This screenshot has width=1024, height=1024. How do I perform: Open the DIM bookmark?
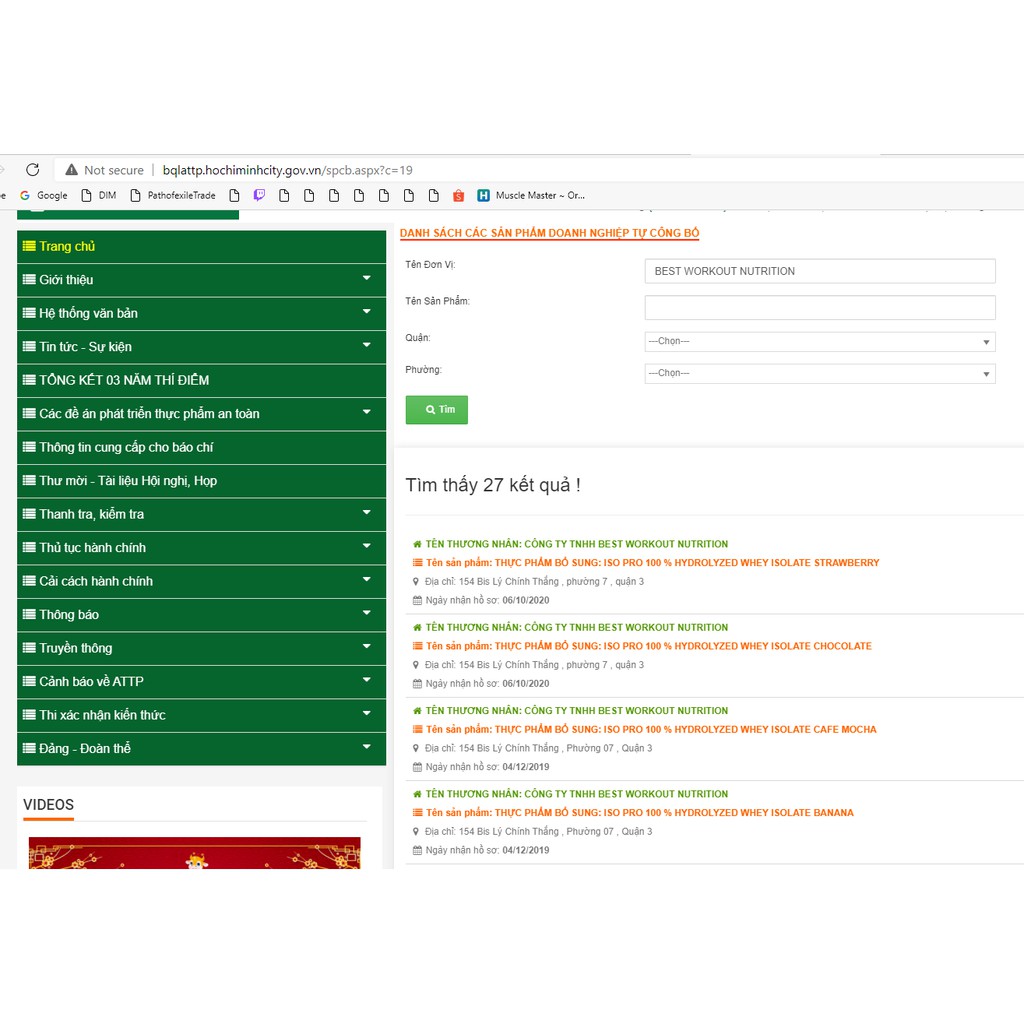coord(99,195)
